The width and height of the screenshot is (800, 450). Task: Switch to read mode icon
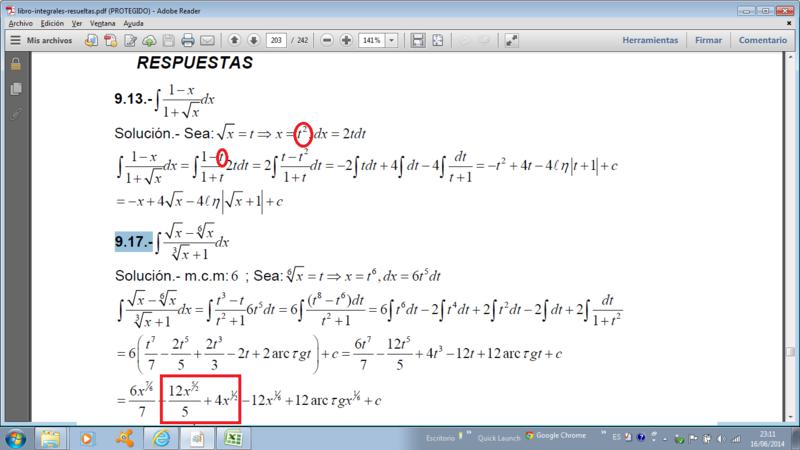click(x=511, y=41)
